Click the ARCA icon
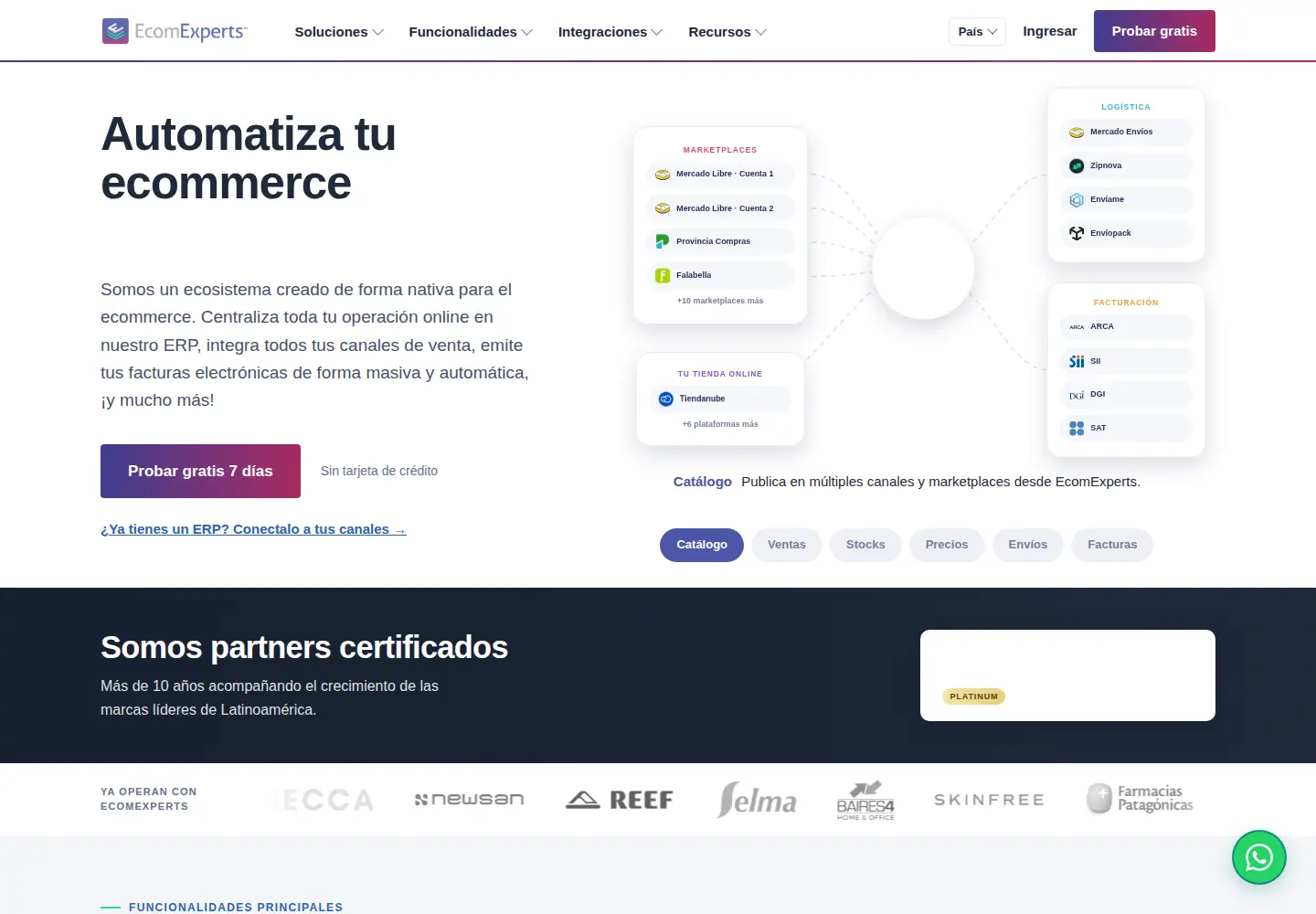Viewport: 1316px width, 914px height. (x=1077, y=327)
